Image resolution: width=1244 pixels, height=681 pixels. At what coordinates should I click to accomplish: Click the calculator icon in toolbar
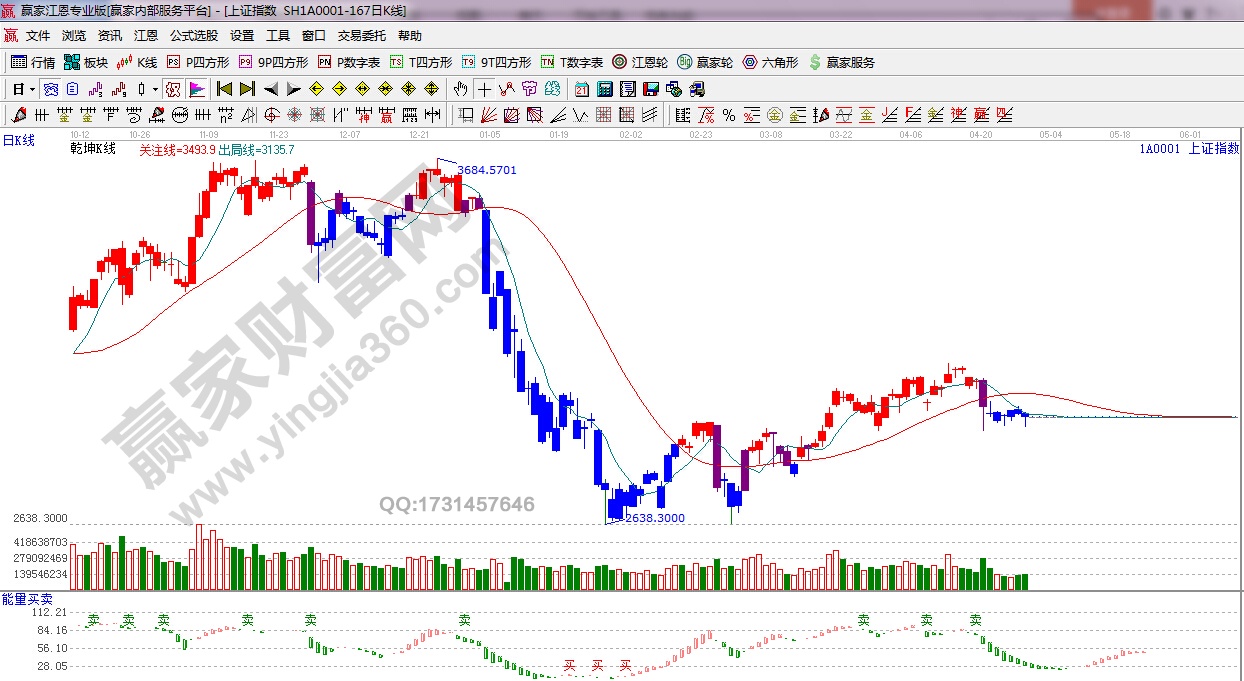[604, 89]
